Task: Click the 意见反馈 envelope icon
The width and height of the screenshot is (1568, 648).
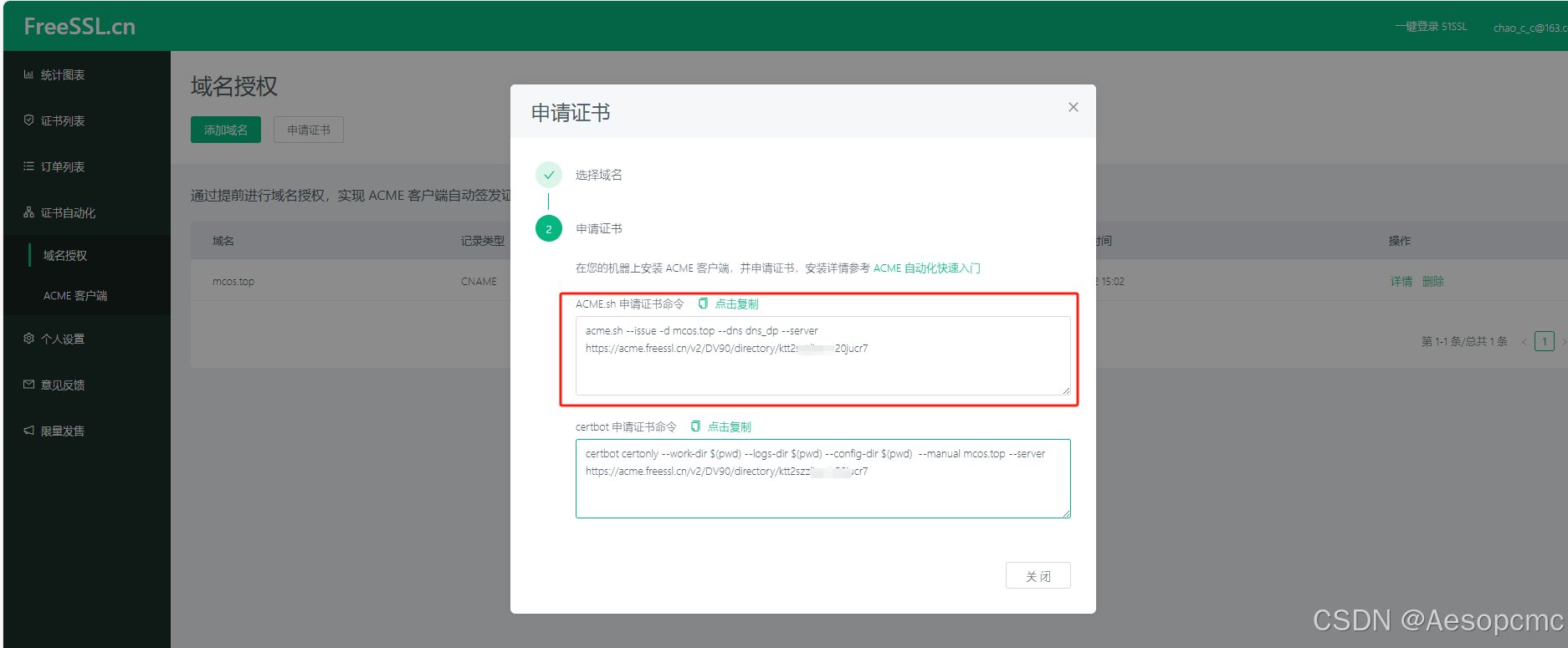Action: [28, 385]
